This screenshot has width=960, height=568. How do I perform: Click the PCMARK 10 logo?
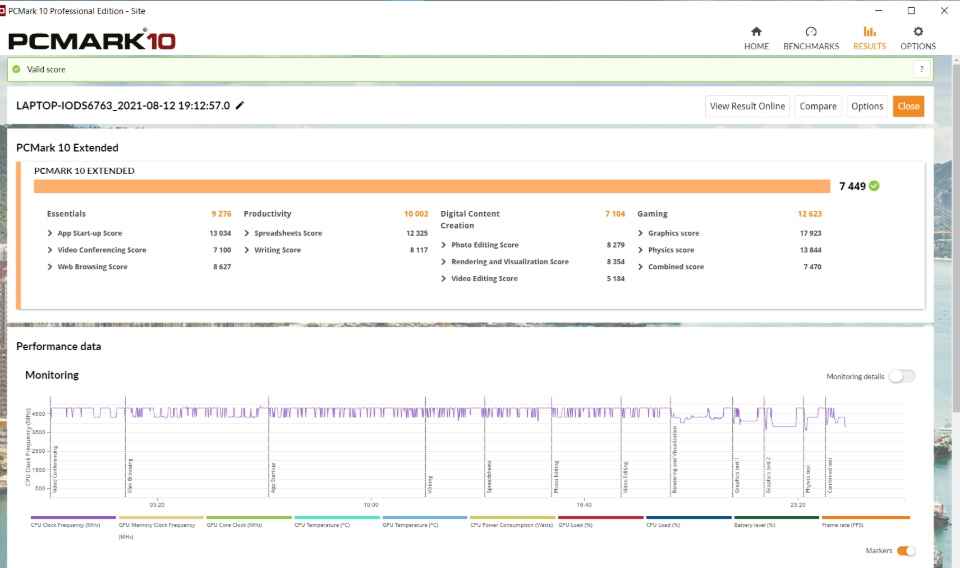pyautogui.click(x=92, y=40)
